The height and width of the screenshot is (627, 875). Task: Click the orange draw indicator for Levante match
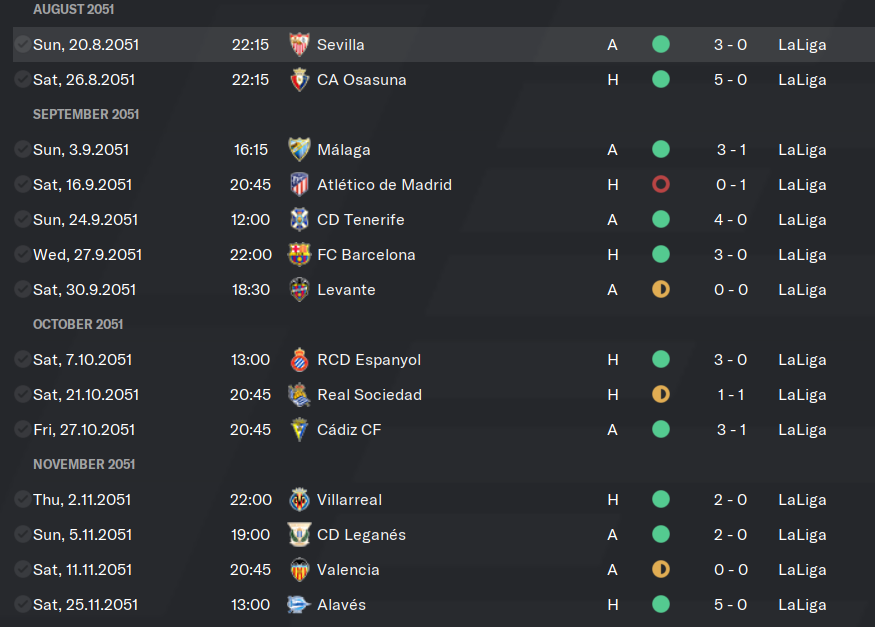661,290
